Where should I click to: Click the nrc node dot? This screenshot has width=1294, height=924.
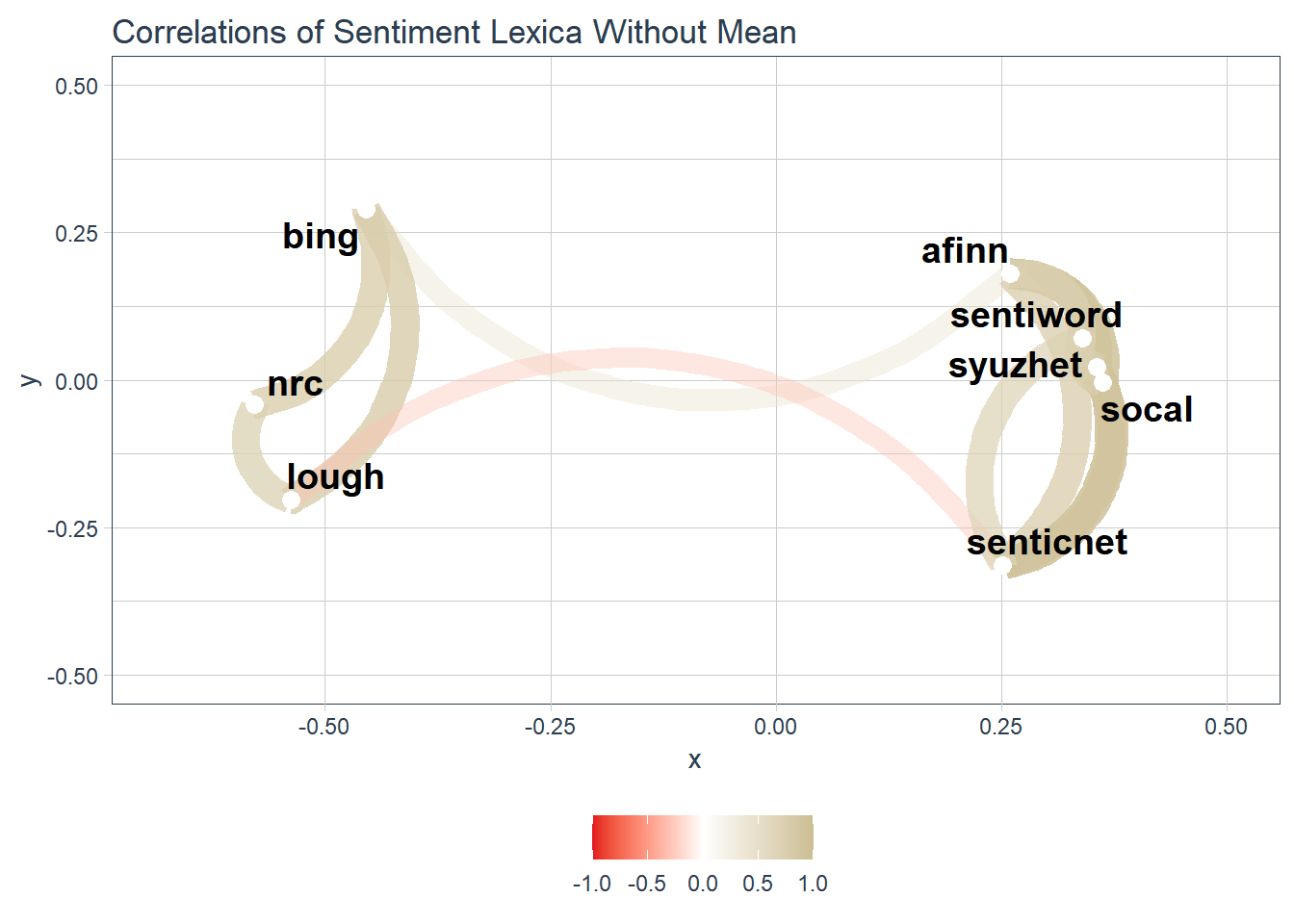pos(254,404)
